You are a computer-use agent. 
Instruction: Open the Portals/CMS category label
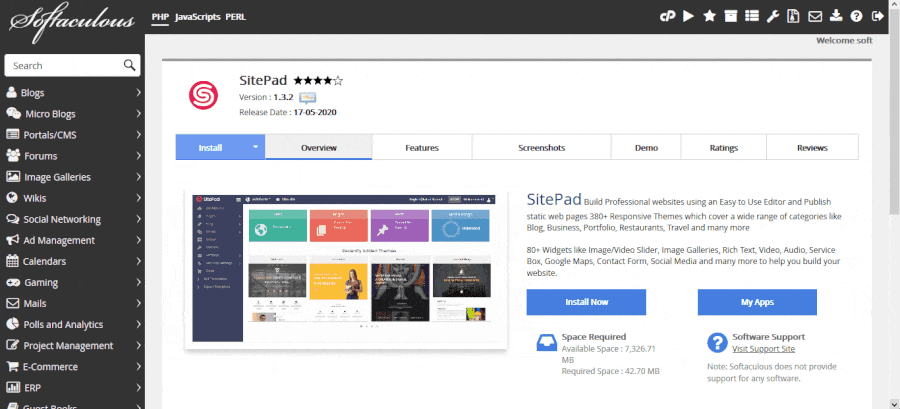[x=50, y=135]
